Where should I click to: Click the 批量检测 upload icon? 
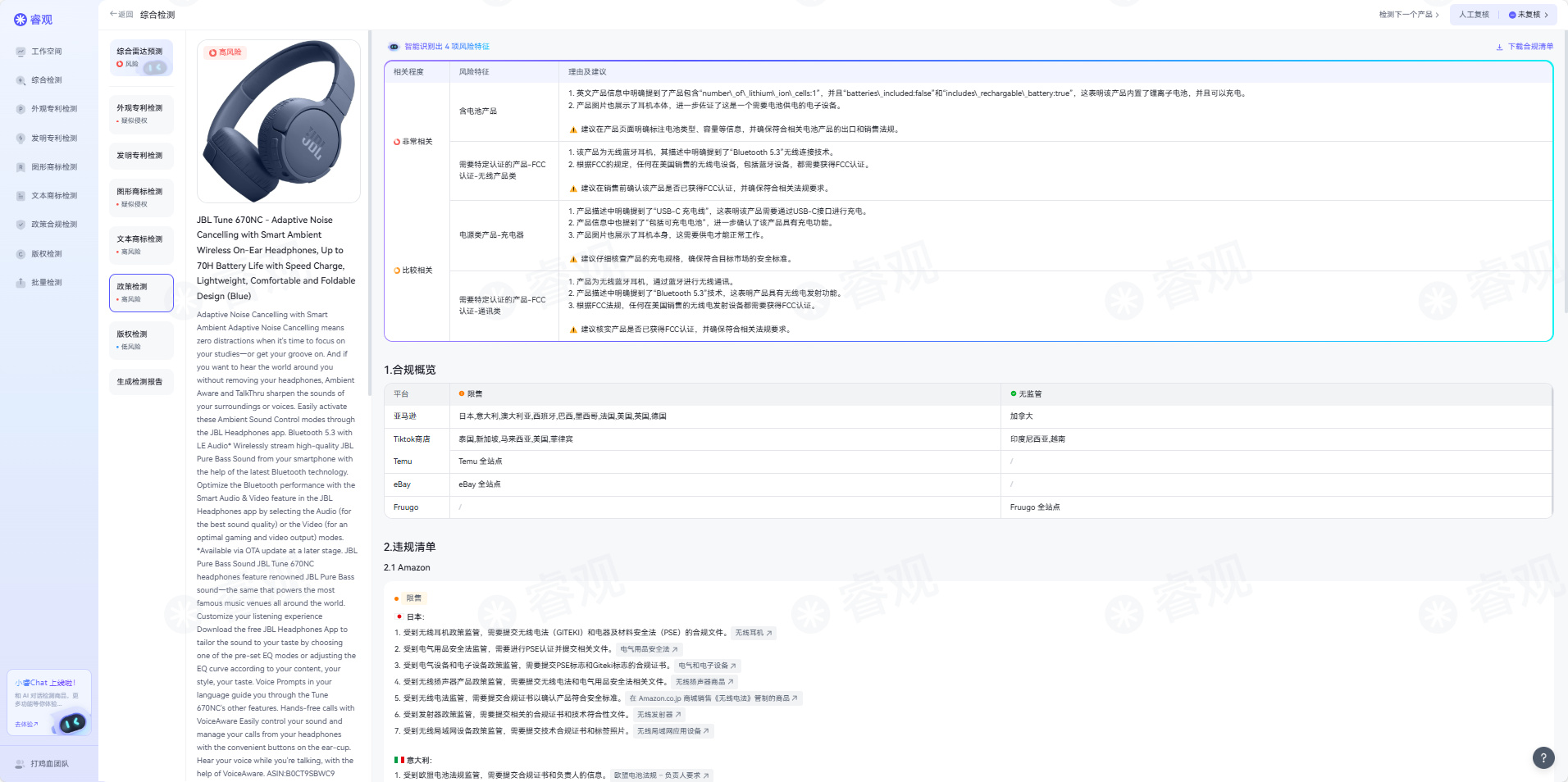[21, 283]
